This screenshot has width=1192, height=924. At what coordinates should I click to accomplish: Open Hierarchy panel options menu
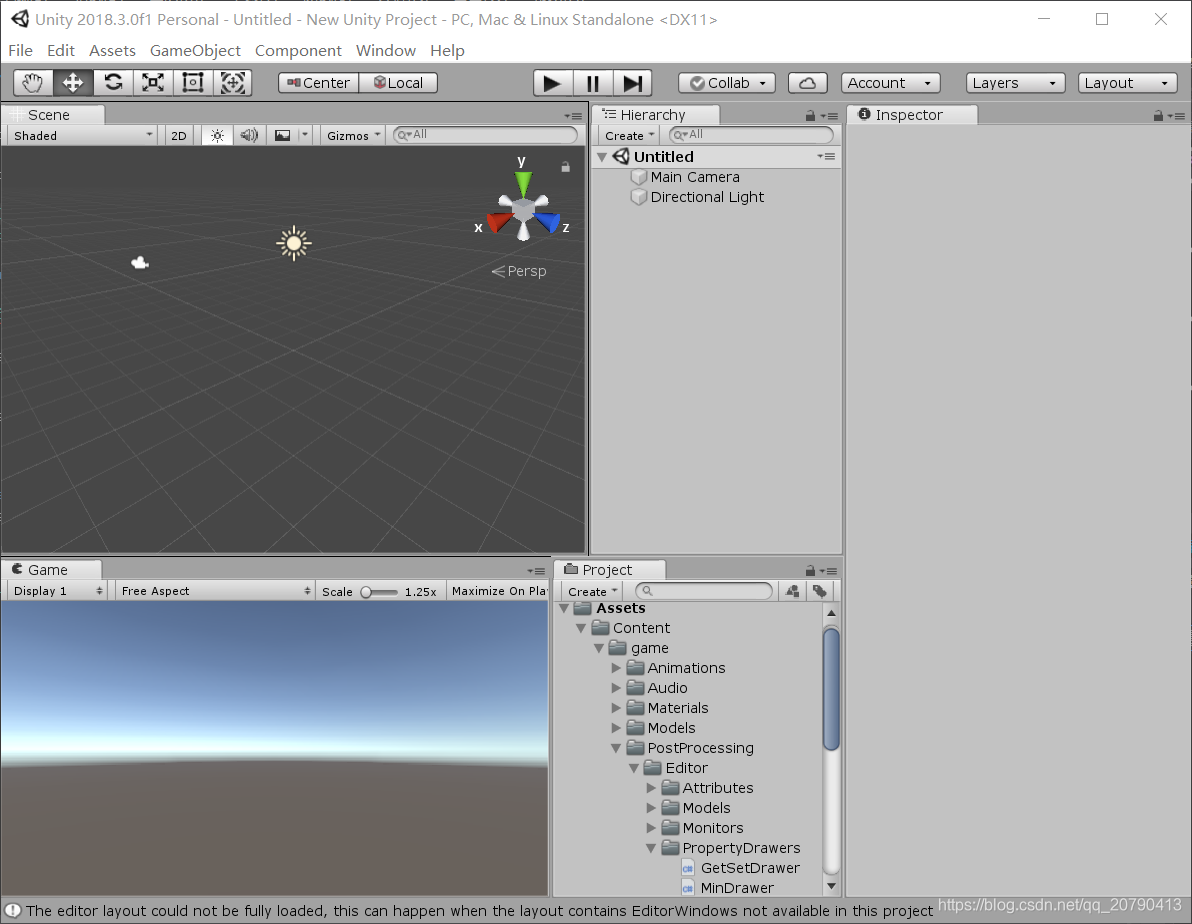click(x=829, y=116)
